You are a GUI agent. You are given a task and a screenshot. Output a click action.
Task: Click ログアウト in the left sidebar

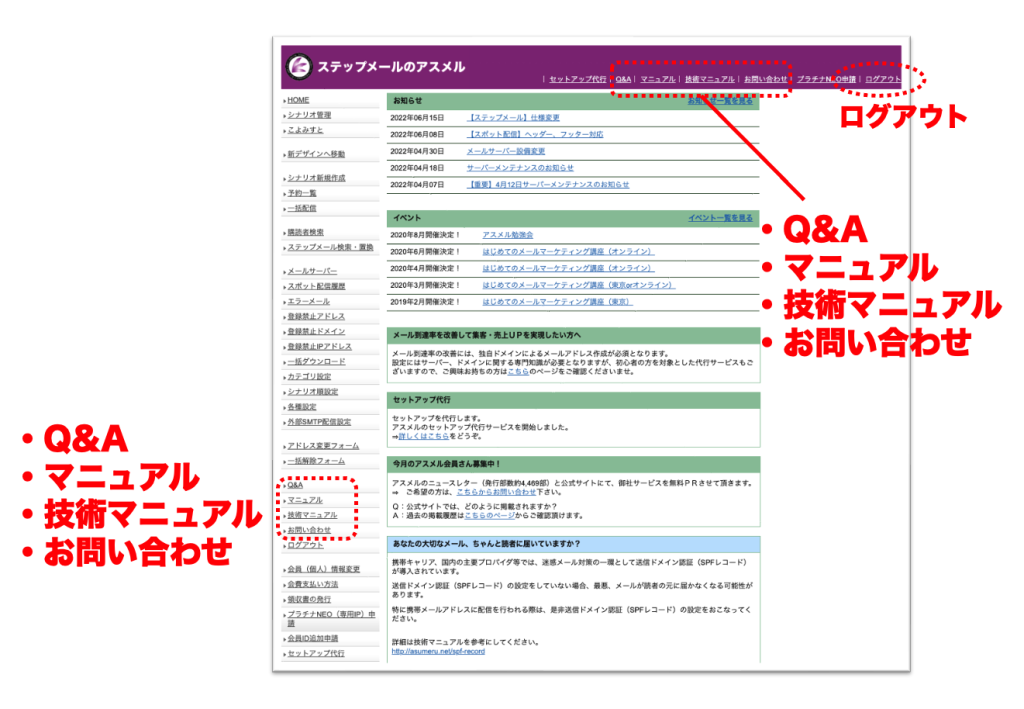click(x=305, y=545)
